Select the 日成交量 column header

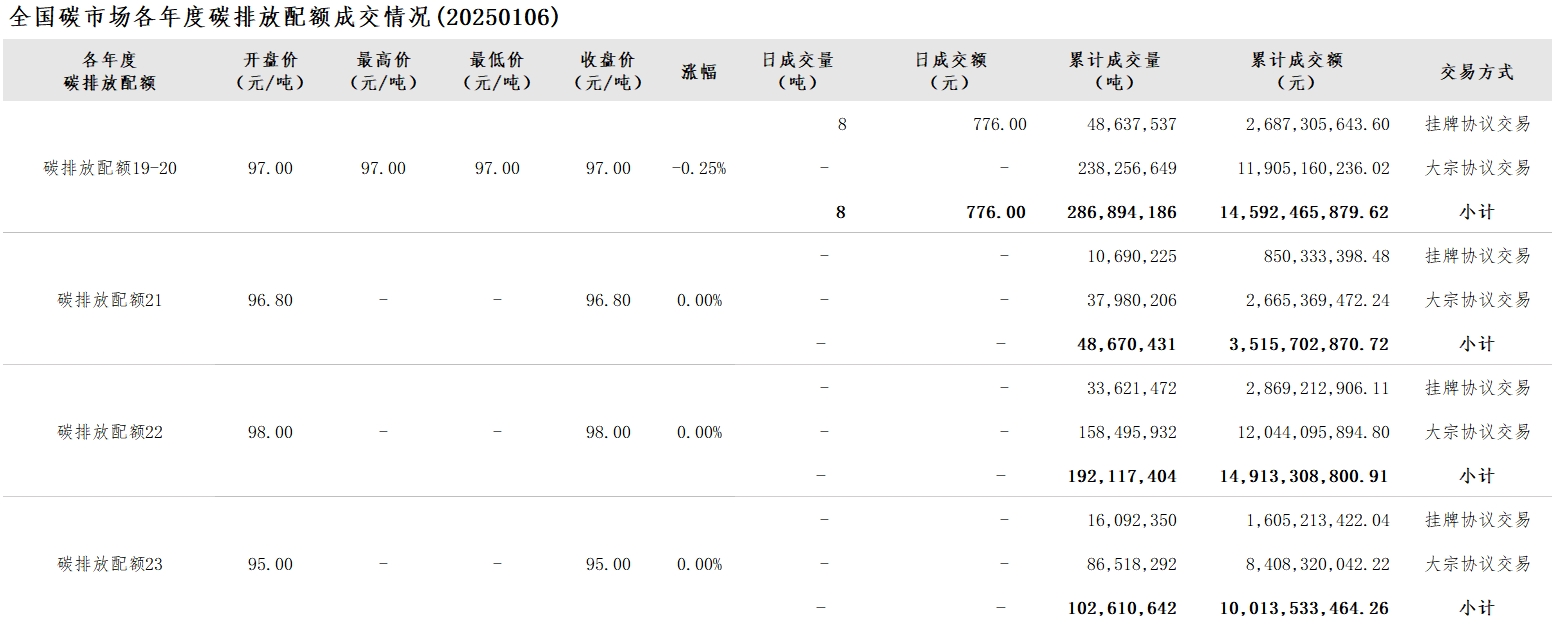coord(797,71)
